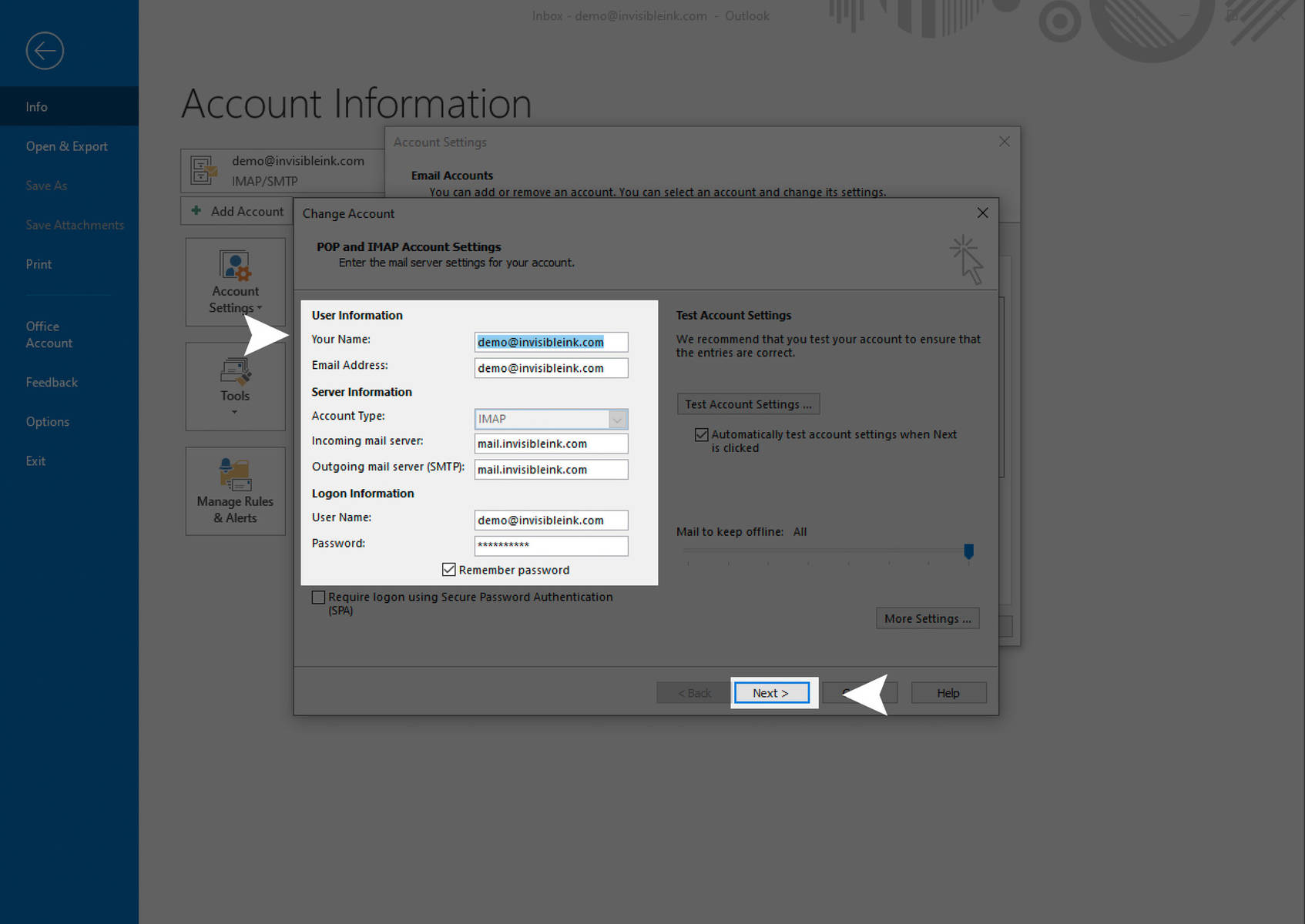Select Save Attachments in the sidebar
The image size is (1305, 924).
[x=69, y=225]
